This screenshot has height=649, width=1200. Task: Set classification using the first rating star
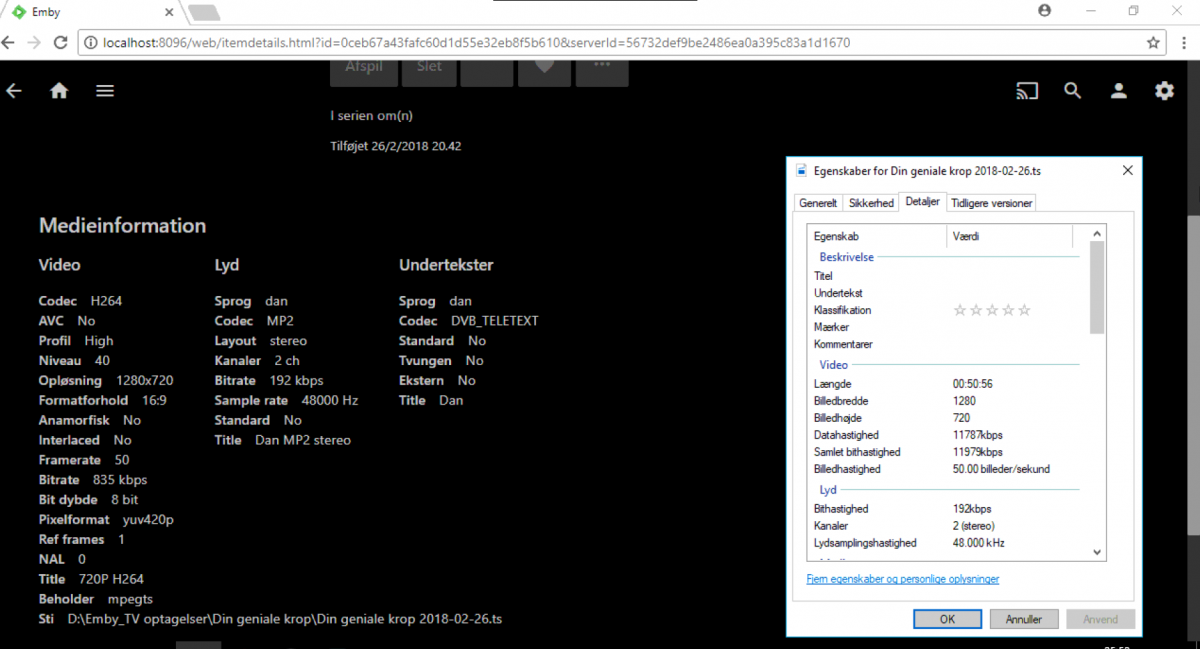pos(960,310)
